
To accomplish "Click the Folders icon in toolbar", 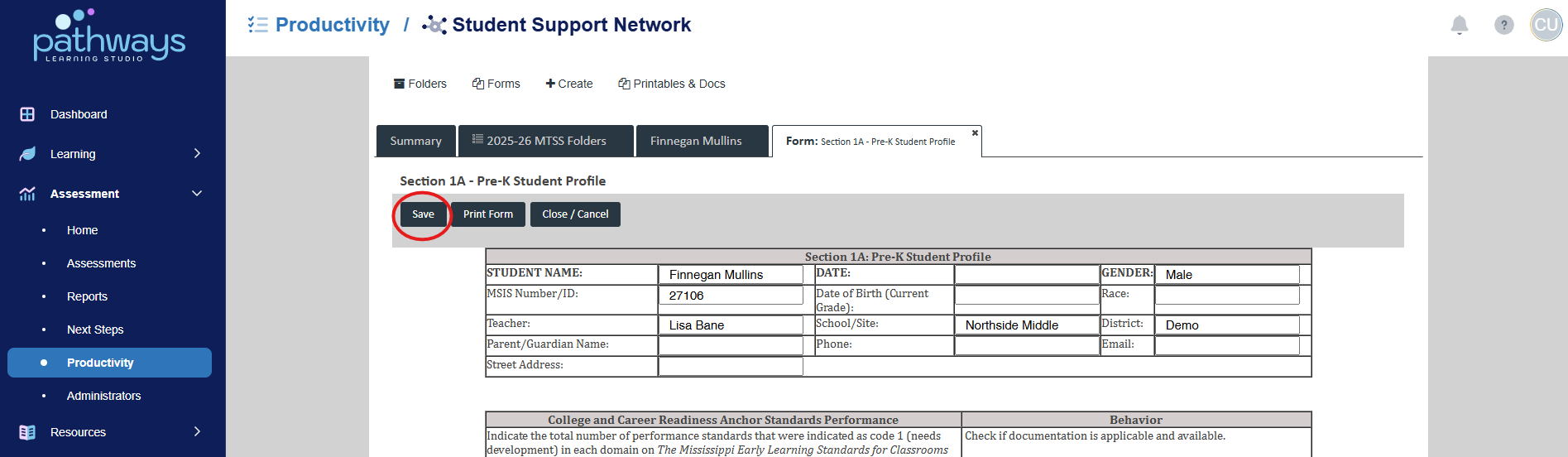I will coord(399,84).
